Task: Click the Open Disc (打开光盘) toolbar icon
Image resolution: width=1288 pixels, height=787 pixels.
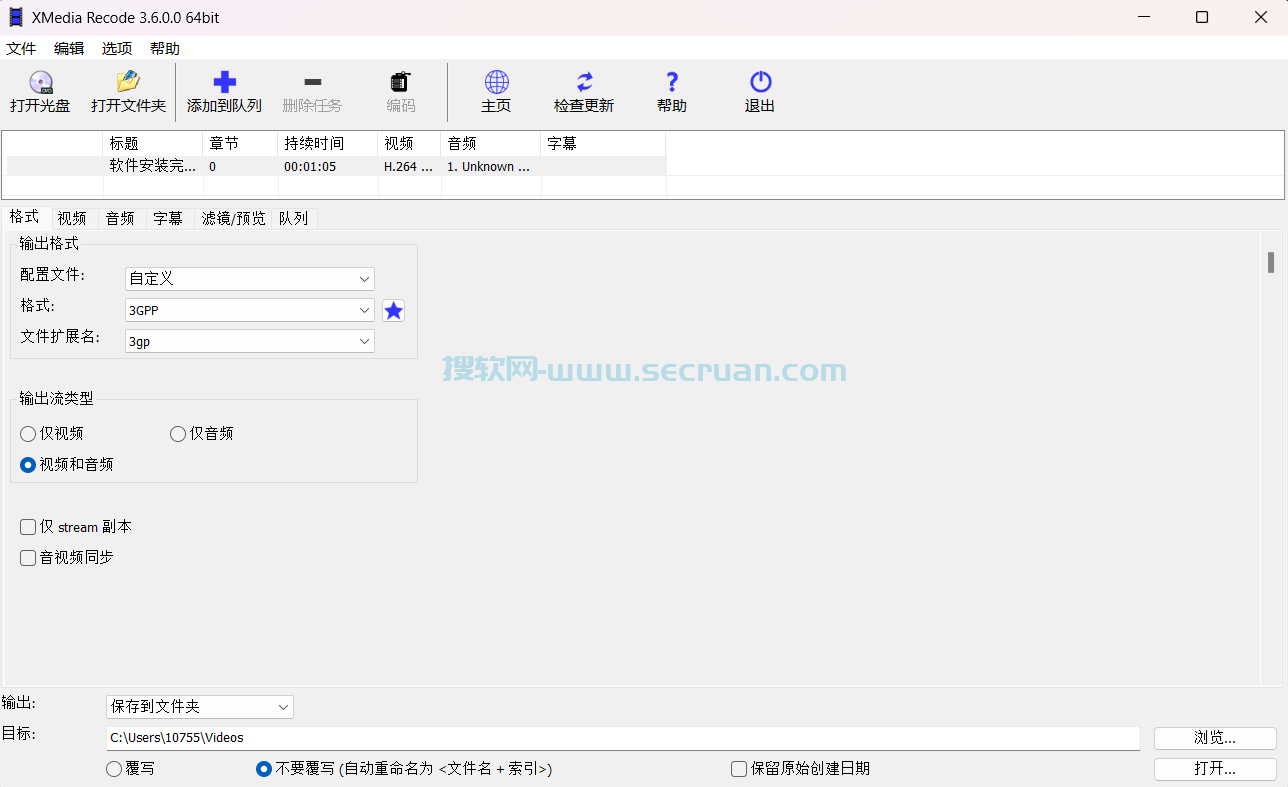Action: (40, 82)
